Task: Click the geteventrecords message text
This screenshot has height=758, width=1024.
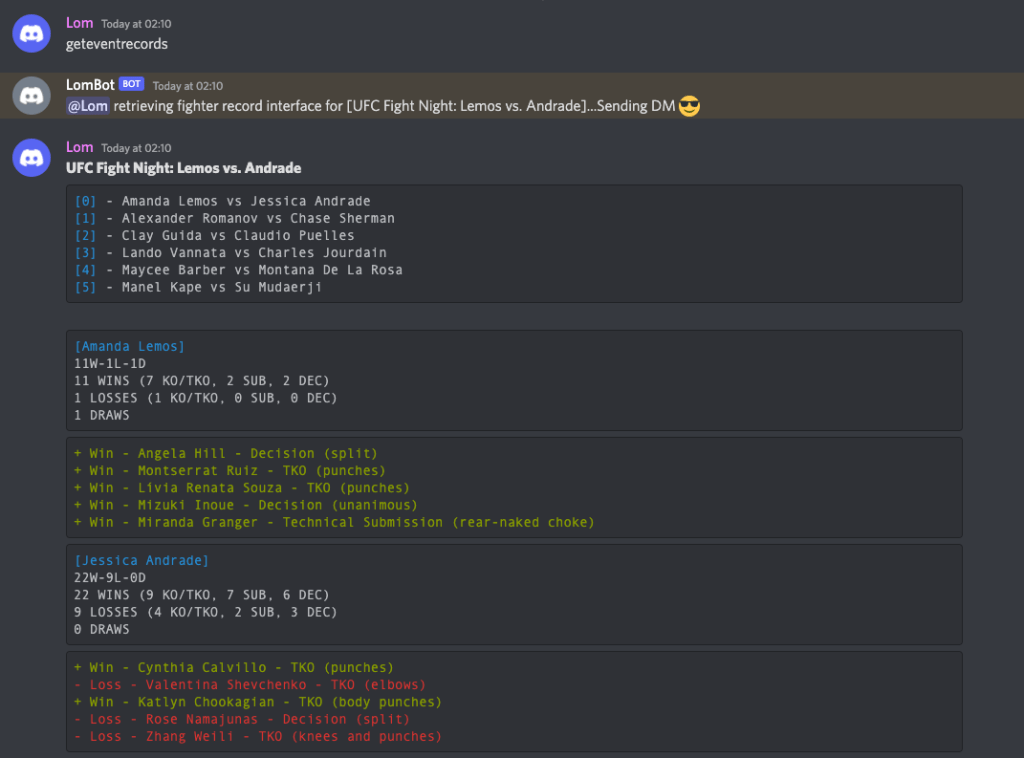Action: tap(117, 44)
